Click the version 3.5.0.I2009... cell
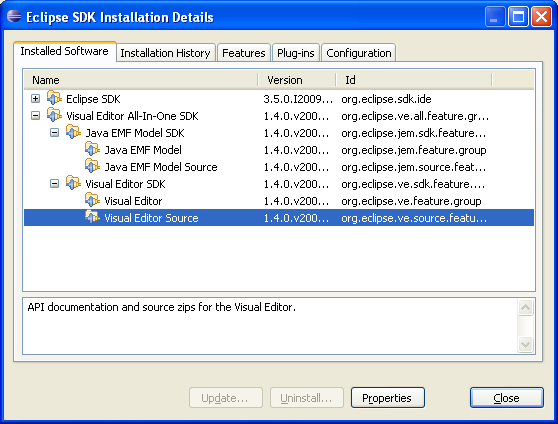 [x=298, y=99]
